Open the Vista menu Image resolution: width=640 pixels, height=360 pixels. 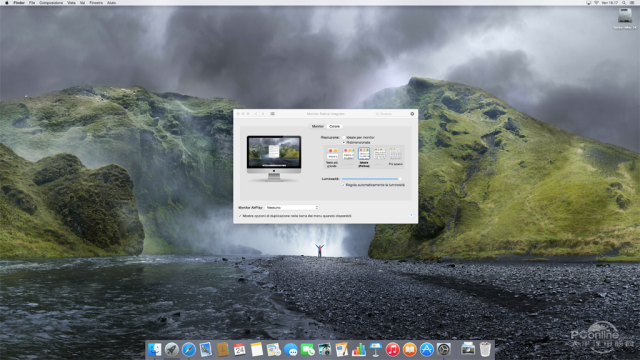pos(71,3)
